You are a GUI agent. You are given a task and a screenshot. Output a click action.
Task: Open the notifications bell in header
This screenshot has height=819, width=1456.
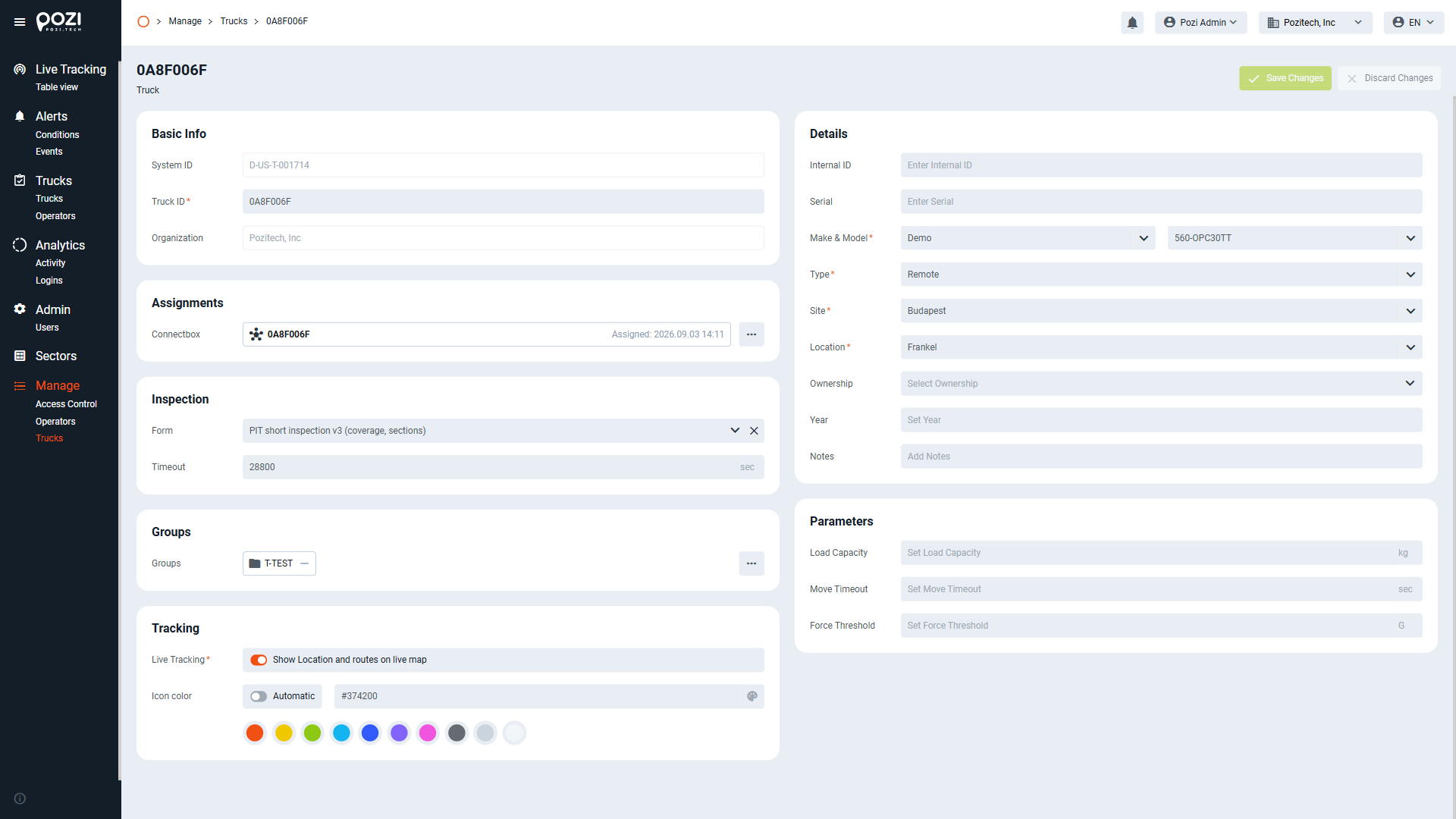point(1132,23)
